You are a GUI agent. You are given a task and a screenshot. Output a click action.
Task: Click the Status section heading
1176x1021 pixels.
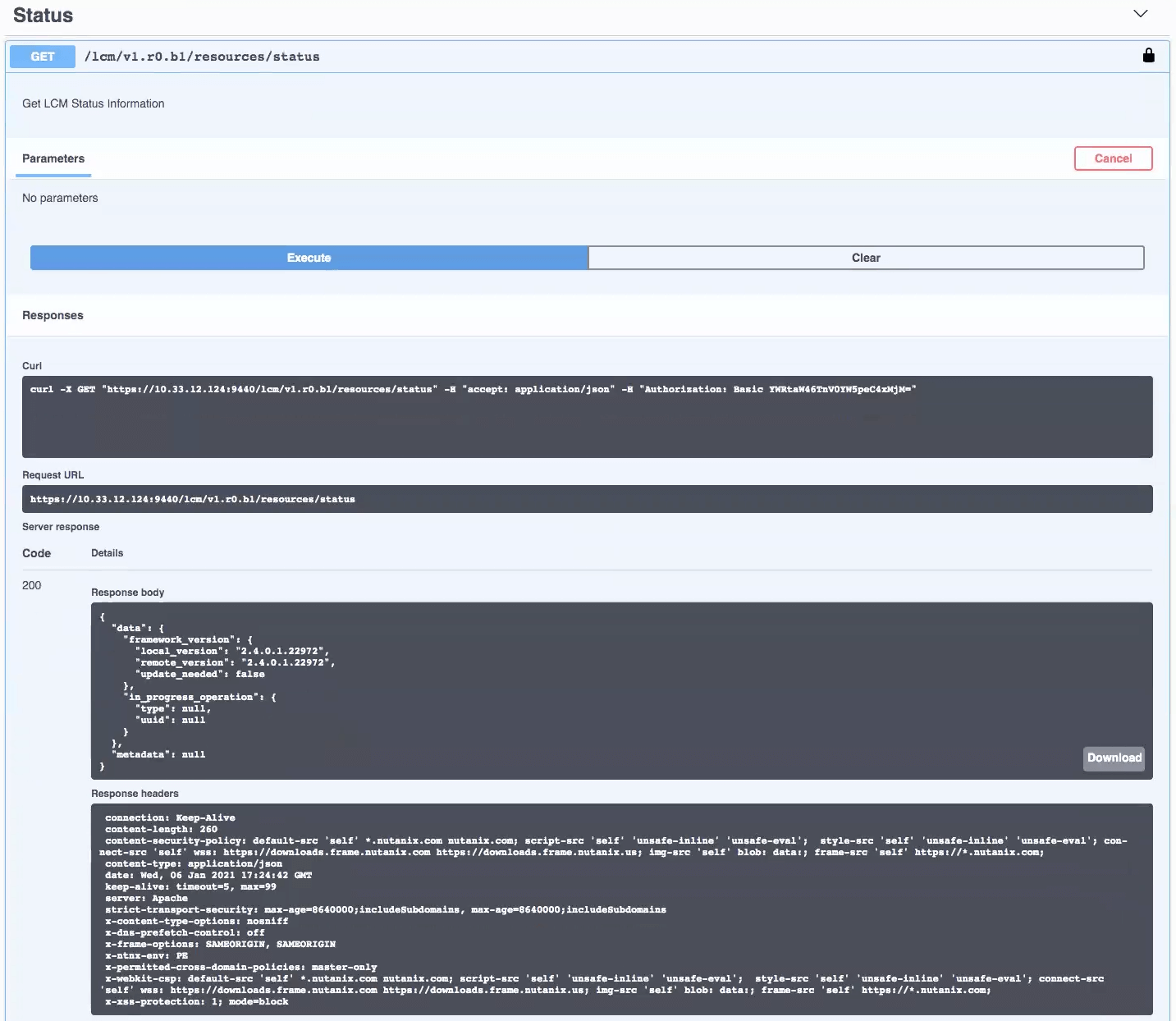[43, 16]
